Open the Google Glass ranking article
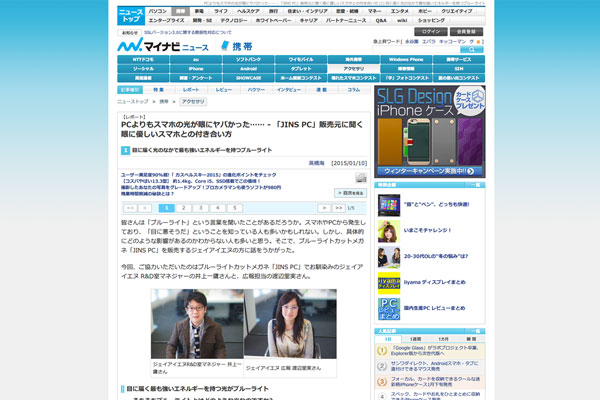The height and width of the screenshot is (400, 600). [x=435, y=351]
